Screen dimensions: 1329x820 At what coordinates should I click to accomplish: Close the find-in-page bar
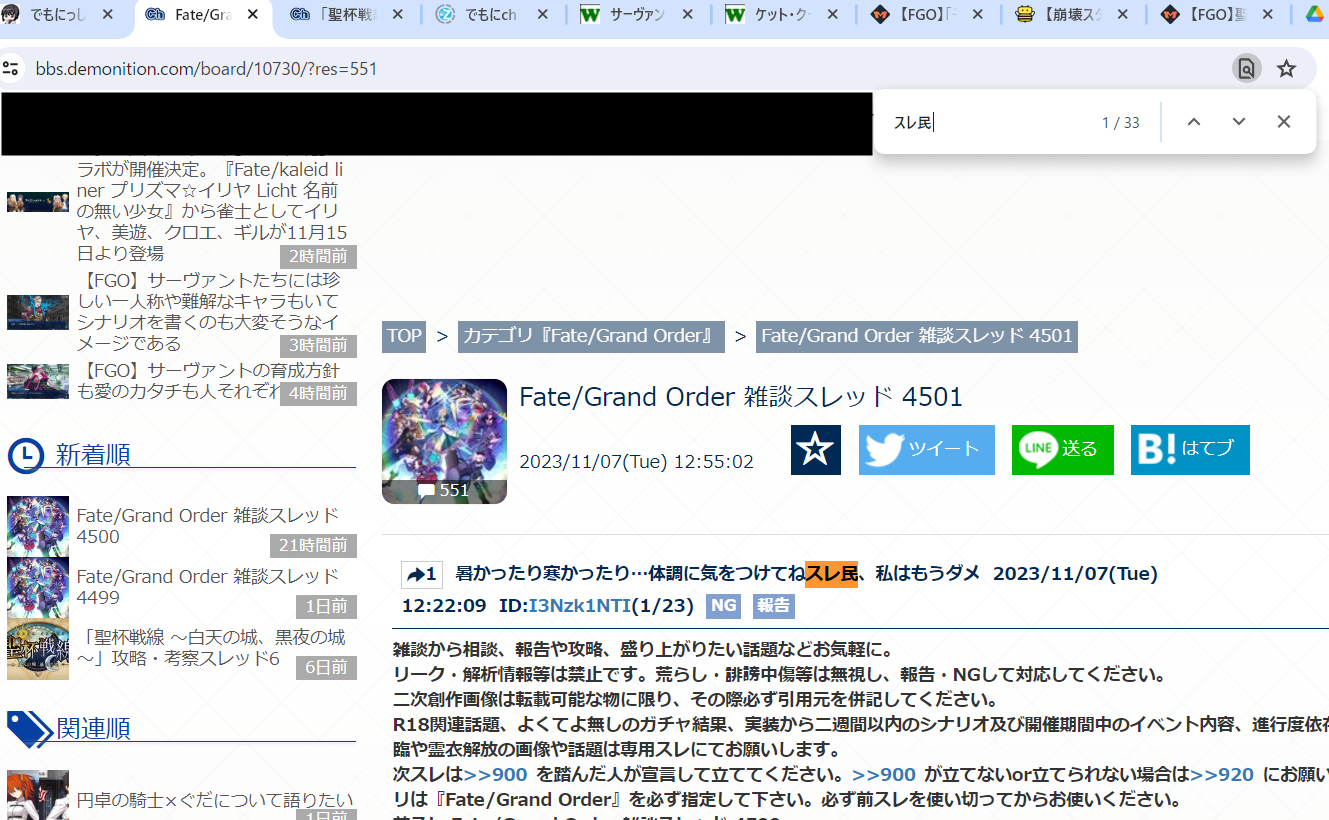point(1284,122)
